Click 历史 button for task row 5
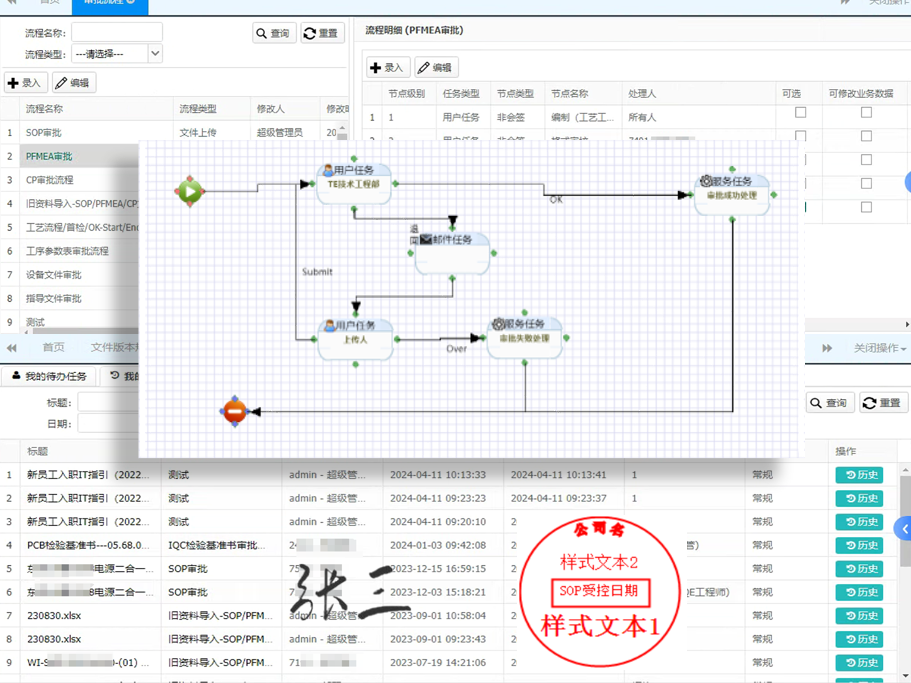Viewport: 911px width, 683px height. point(859,569)
